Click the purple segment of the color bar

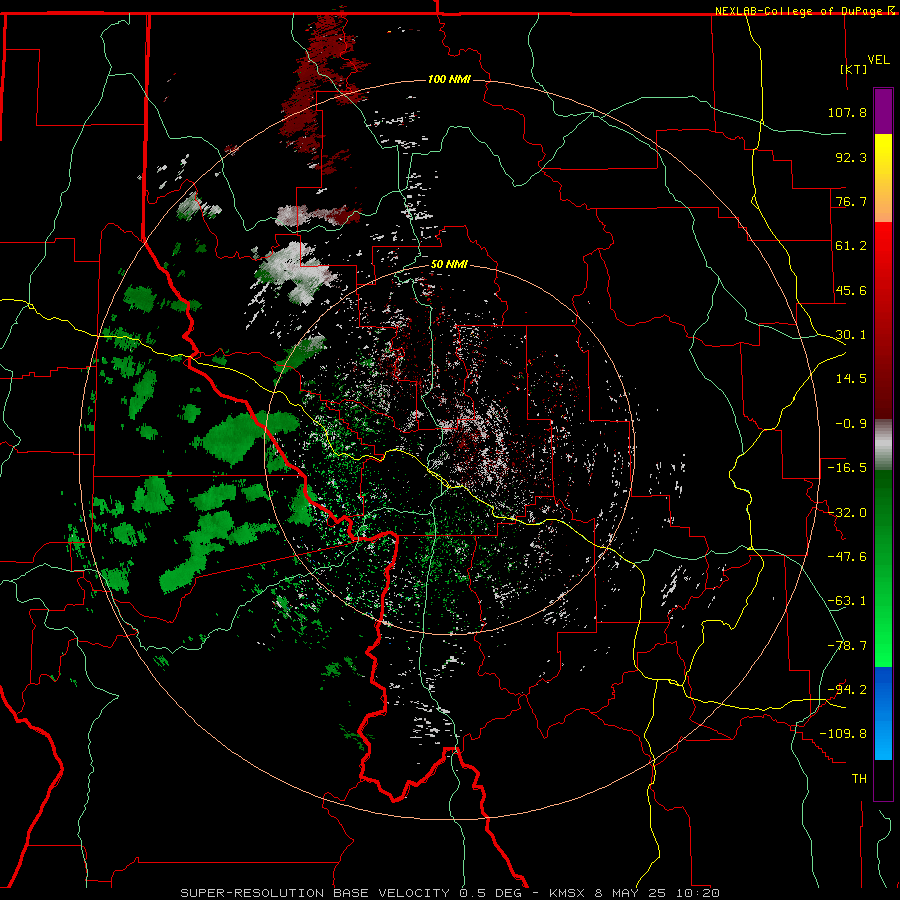(883, 111)
